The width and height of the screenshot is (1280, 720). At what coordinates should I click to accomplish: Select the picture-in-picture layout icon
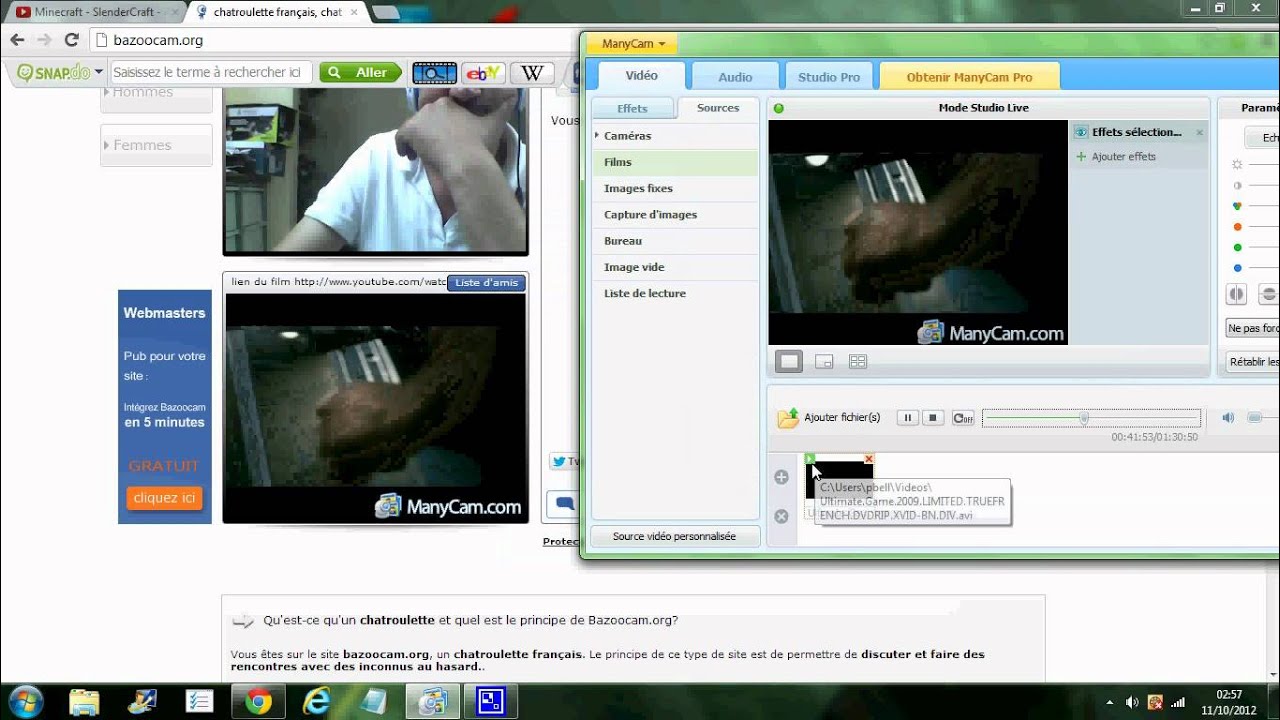(x=824, y=362)
